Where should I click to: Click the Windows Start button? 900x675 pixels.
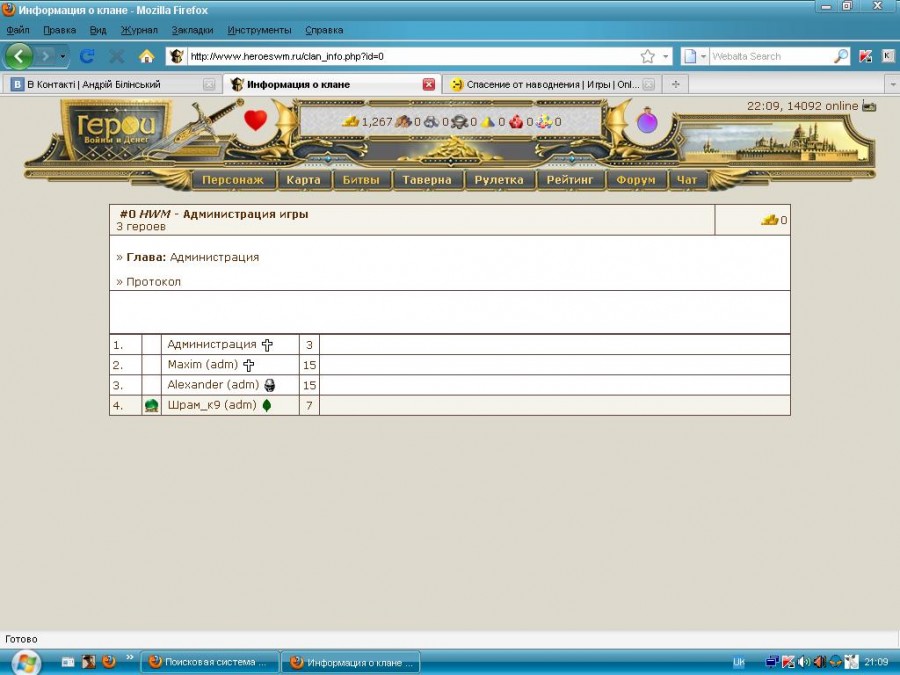click(x=26, y=662)
